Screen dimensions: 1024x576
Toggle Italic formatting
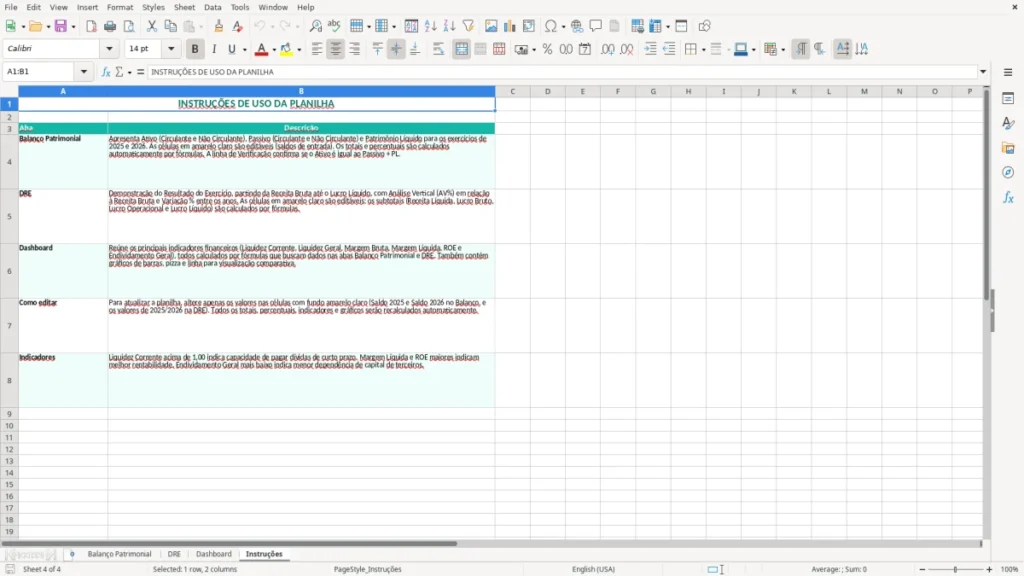[x=214, y=49]
